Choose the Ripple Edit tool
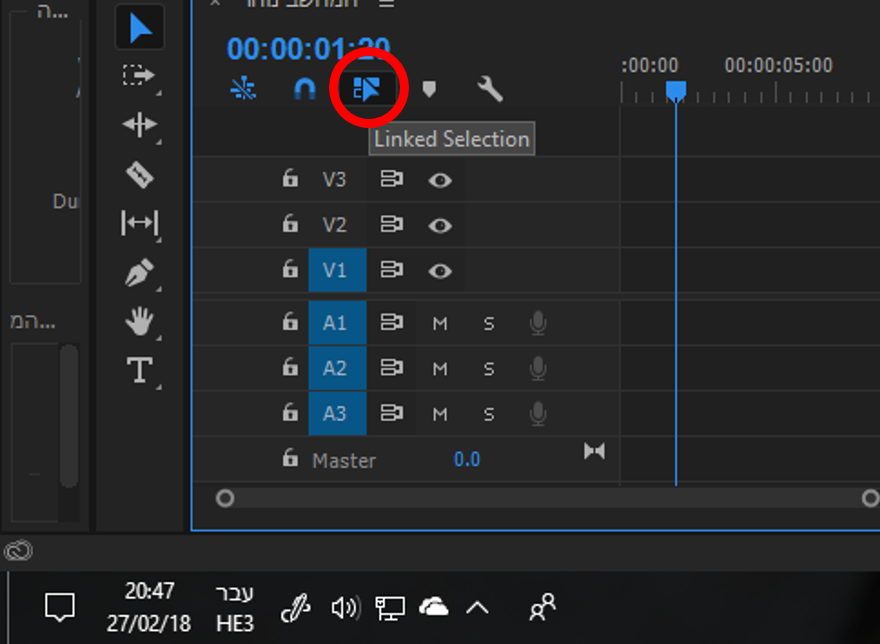The height and width of the screenshot is (644, 880). tap(139, 125)
